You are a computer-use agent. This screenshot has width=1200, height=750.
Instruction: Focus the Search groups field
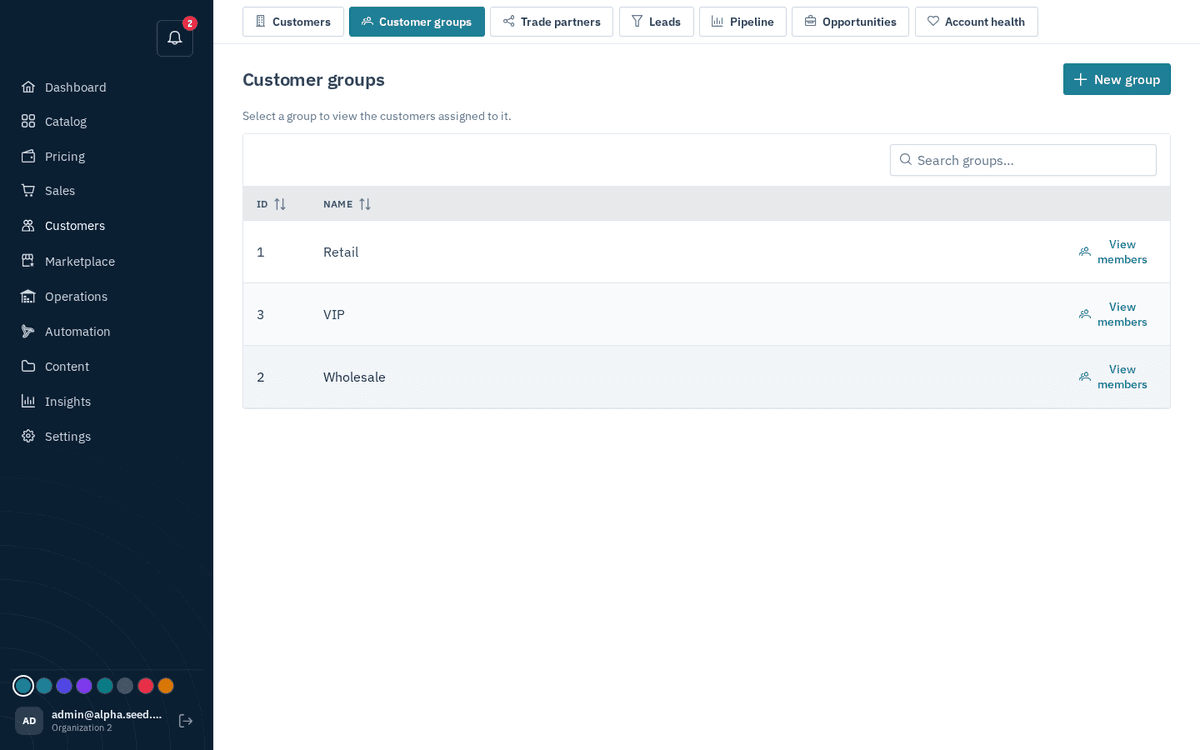[1023, 160]
